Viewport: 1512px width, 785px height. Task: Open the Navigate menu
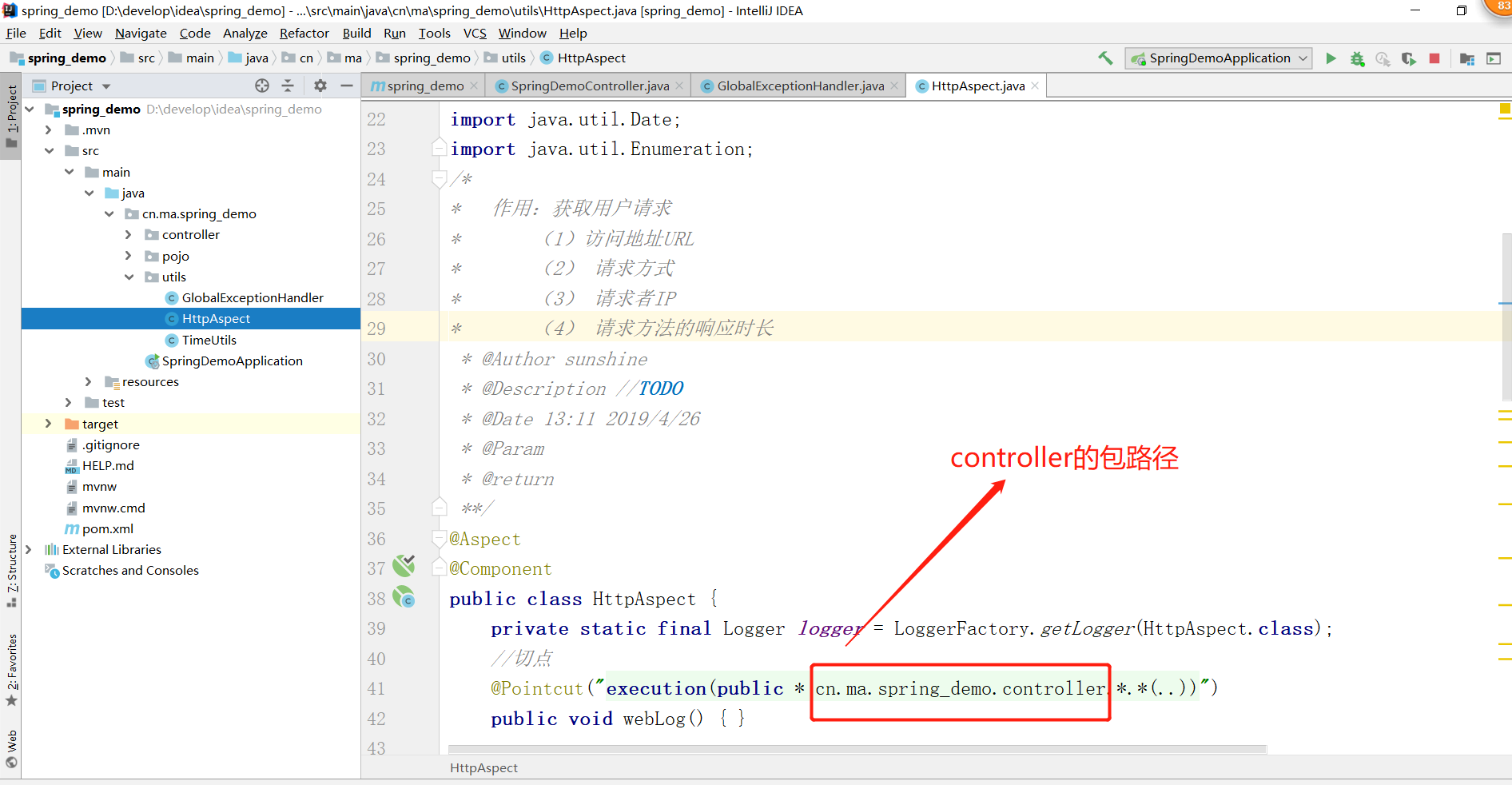(141, 33)
